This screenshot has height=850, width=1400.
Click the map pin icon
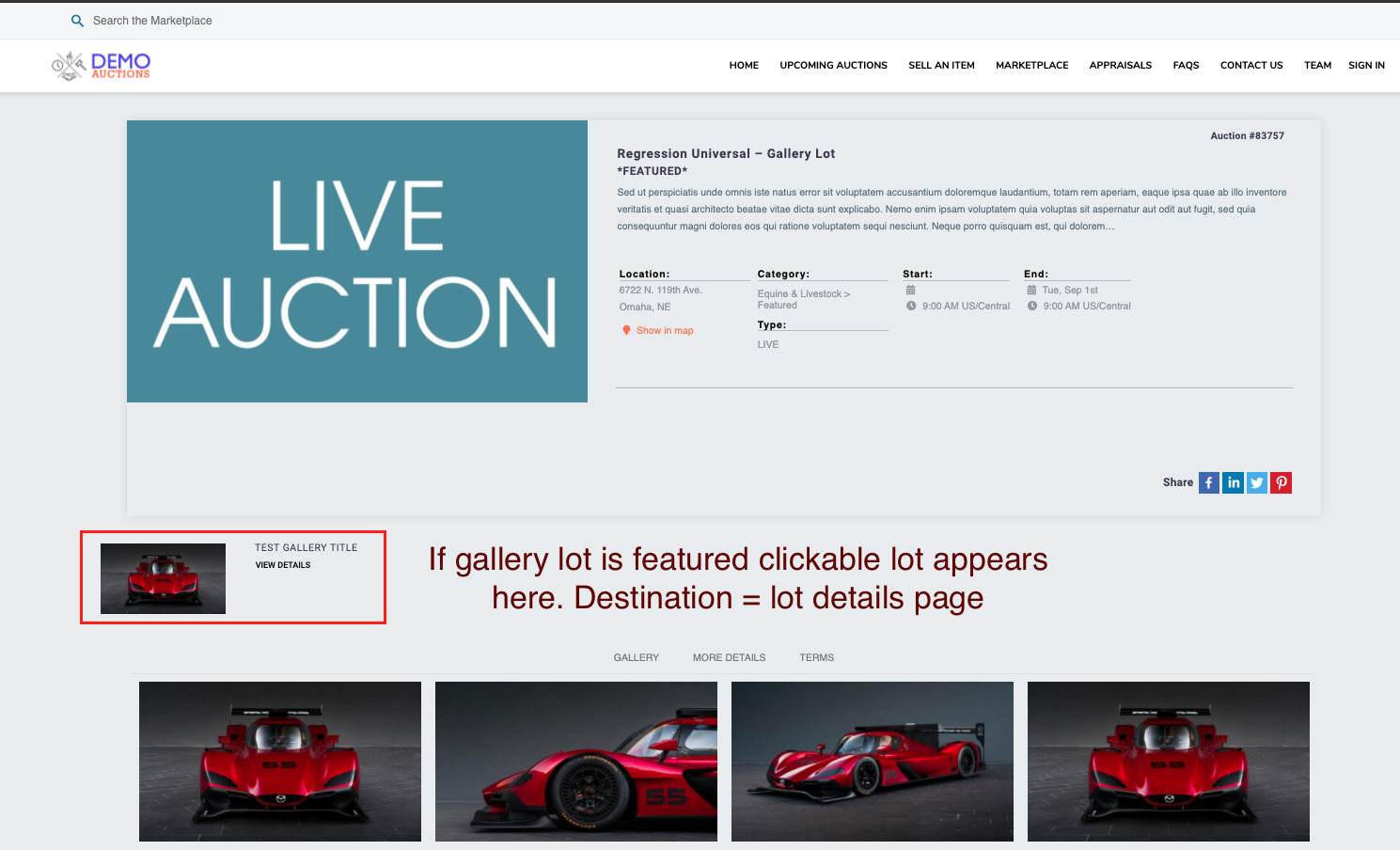626,330
